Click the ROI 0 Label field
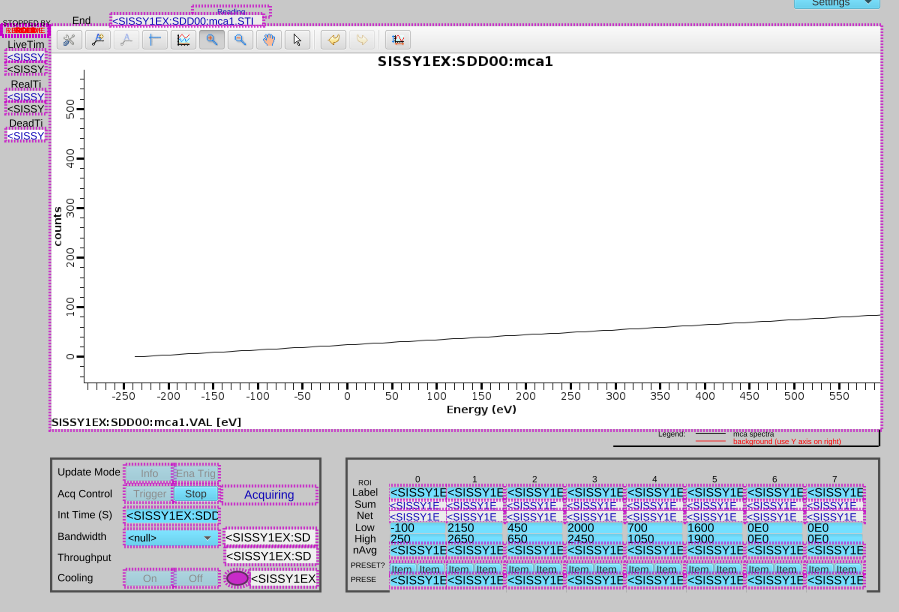Screen dimensions: 899x612 (417, 493)
